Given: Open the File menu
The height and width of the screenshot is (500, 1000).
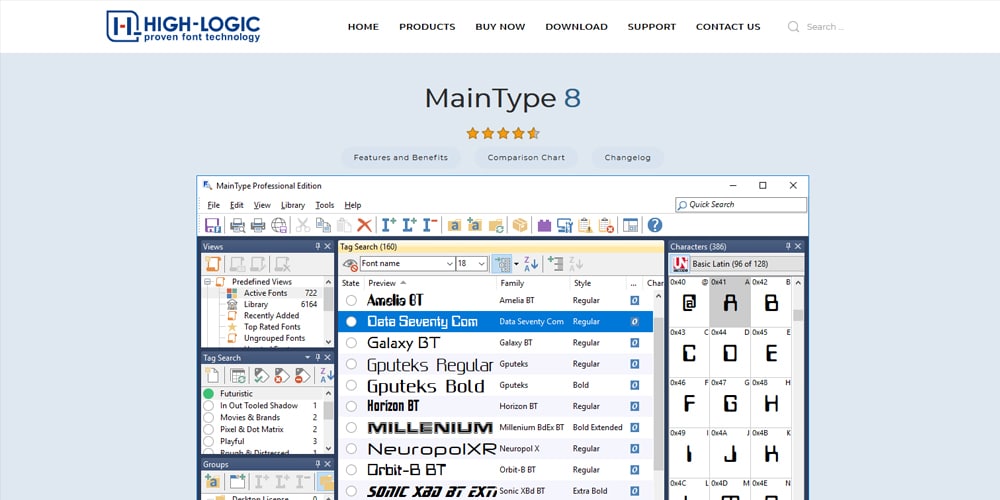Looking at the screenshot, I should pyautogui.click(x=214, y=205).
